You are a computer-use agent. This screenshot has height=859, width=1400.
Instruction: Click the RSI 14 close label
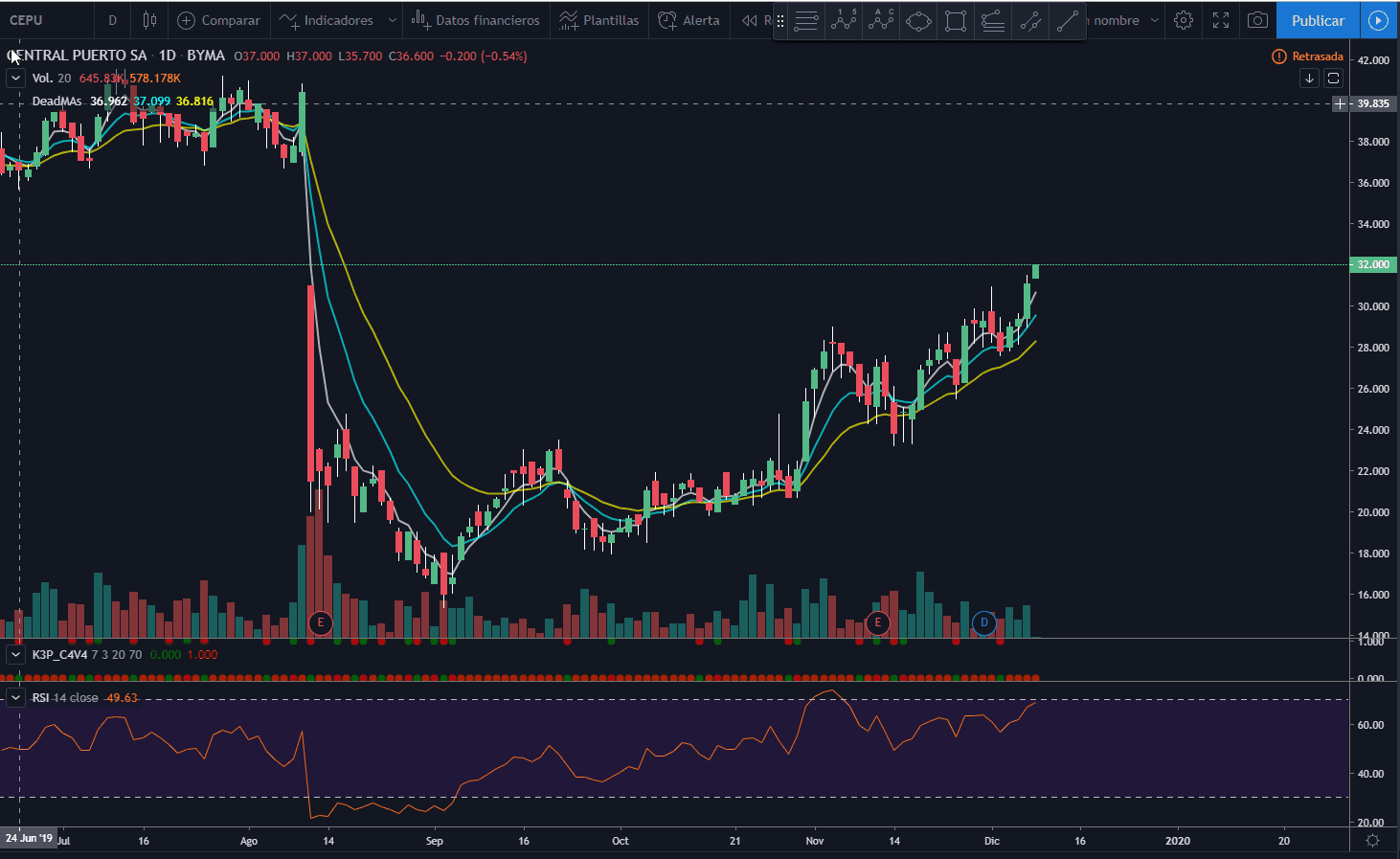click(x=65, y=698)
